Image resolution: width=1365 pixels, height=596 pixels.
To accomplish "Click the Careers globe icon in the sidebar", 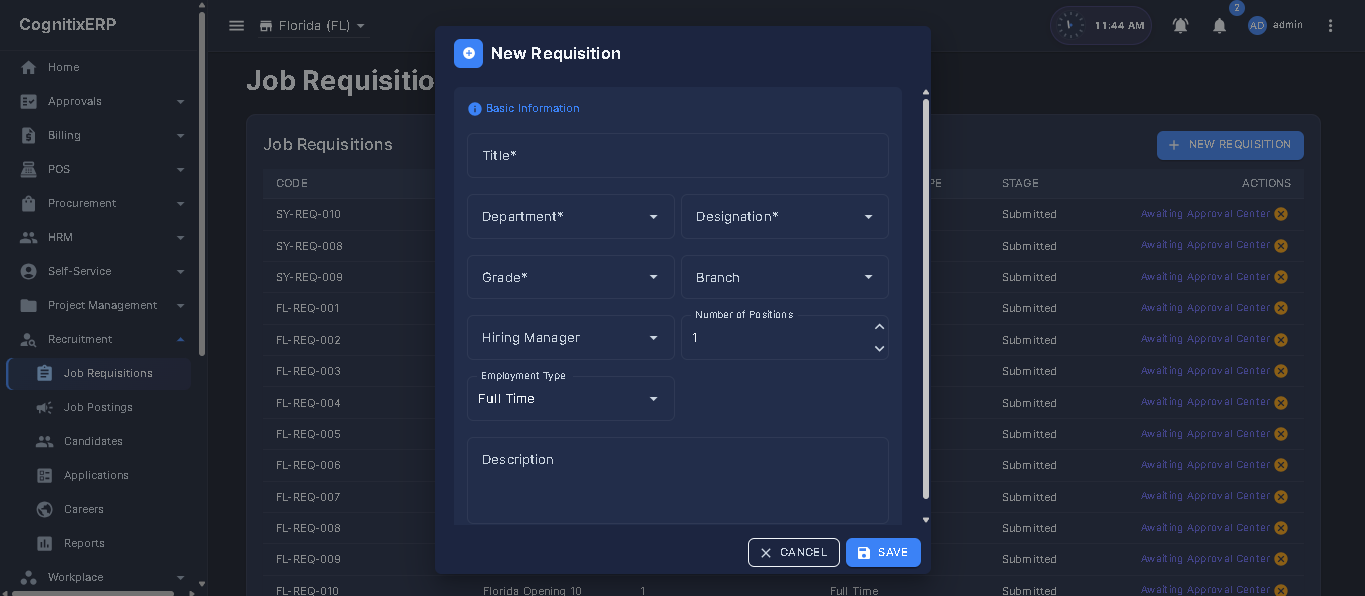I will coord(44,509).
